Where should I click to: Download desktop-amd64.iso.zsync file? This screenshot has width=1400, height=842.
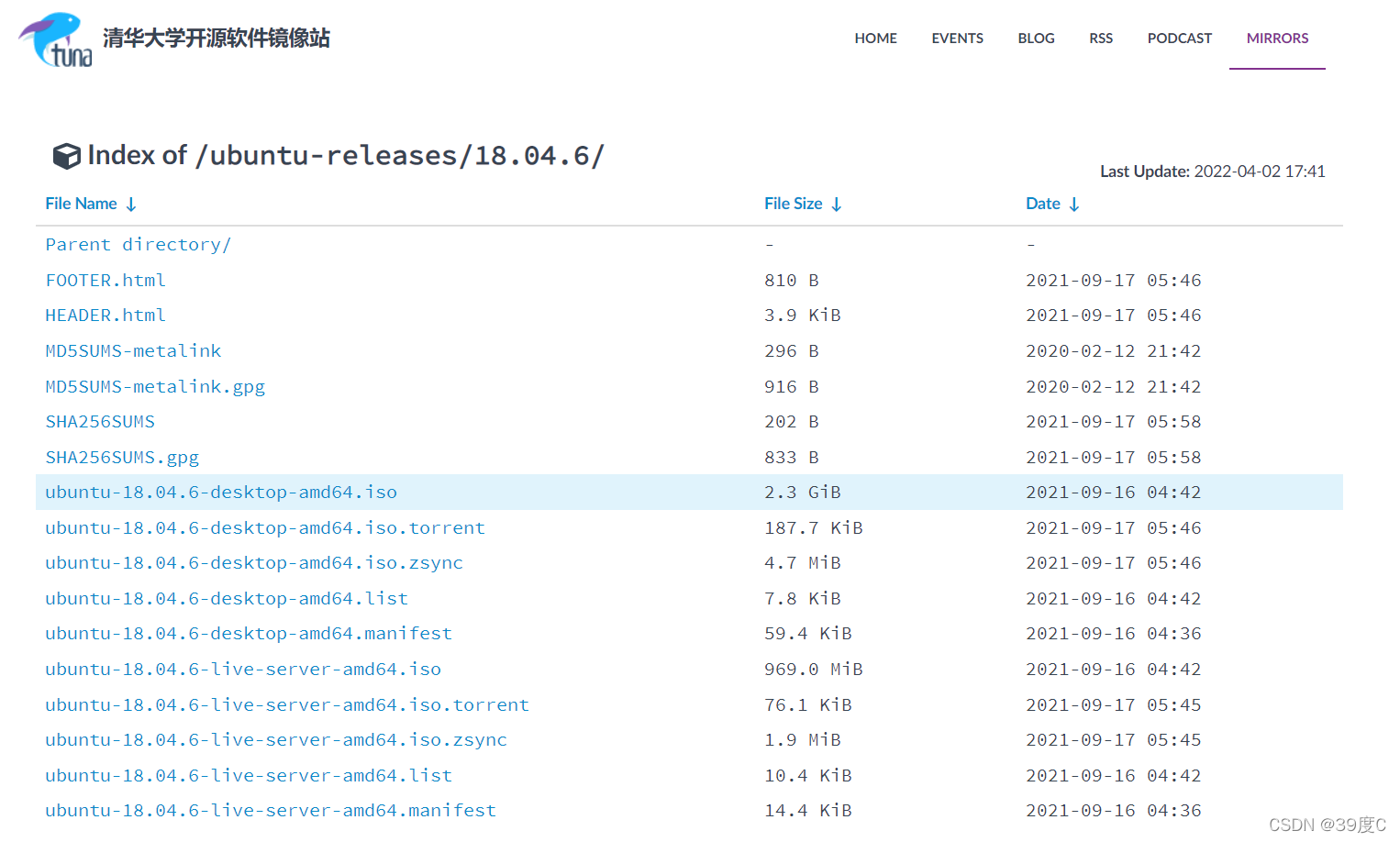coord(254,563)
